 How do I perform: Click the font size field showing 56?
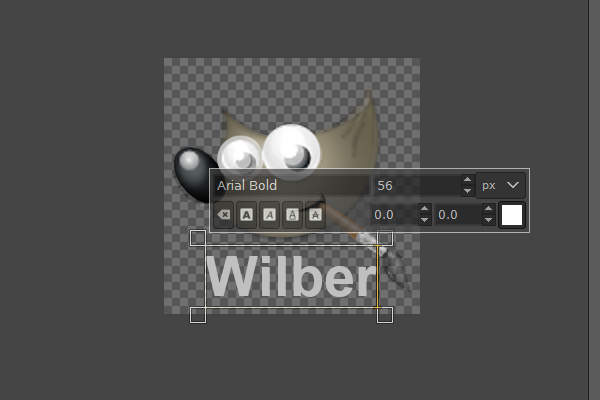point(416,186)
